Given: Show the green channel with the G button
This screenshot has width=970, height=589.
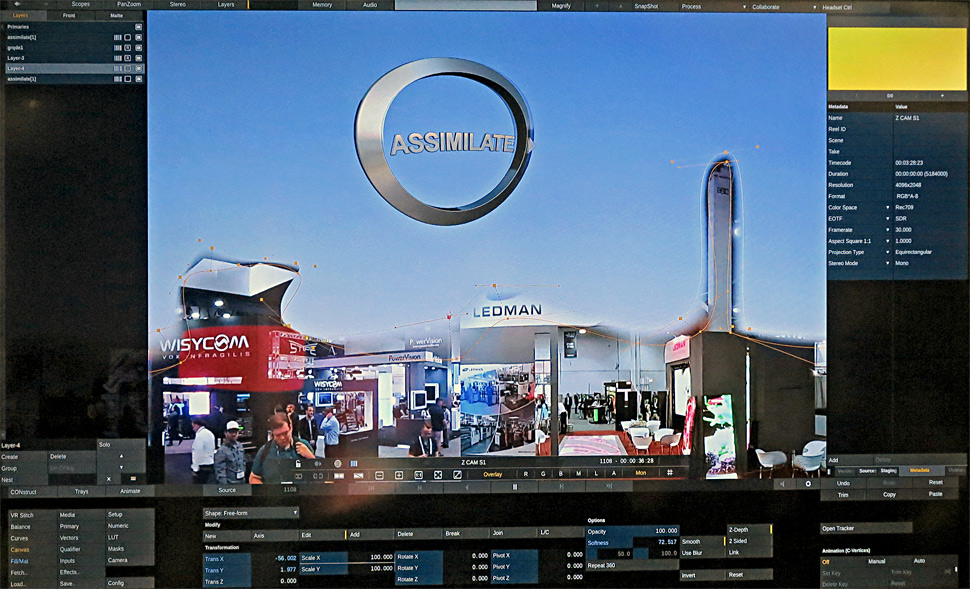Looking at the screenshot, I should click(x=543, y=474).
